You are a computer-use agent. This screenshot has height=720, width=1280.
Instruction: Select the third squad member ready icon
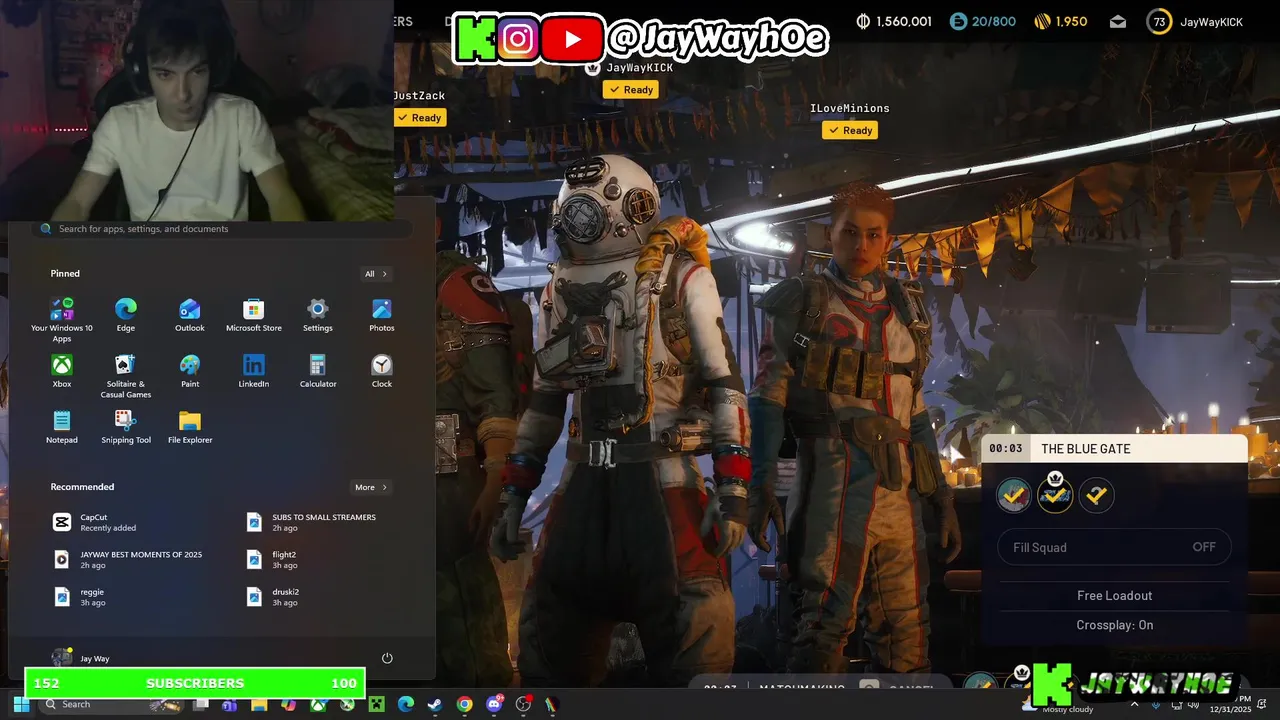click(x=1097, y=495)
